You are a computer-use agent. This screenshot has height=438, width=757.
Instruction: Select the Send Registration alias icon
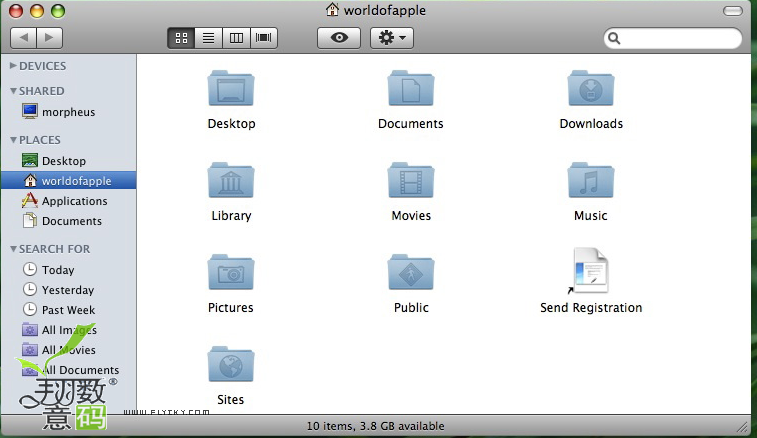(x=589, y=271)
